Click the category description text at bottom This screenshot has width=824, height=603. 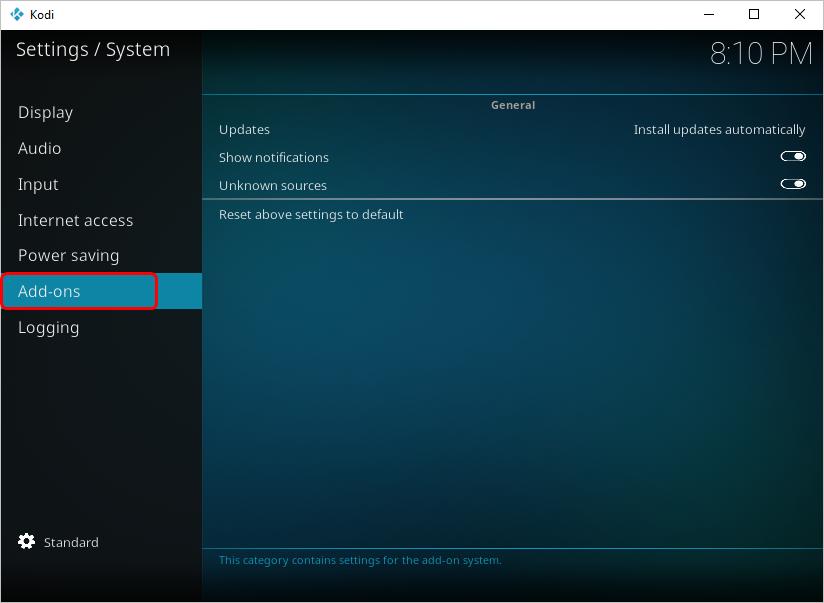[358, 560]
